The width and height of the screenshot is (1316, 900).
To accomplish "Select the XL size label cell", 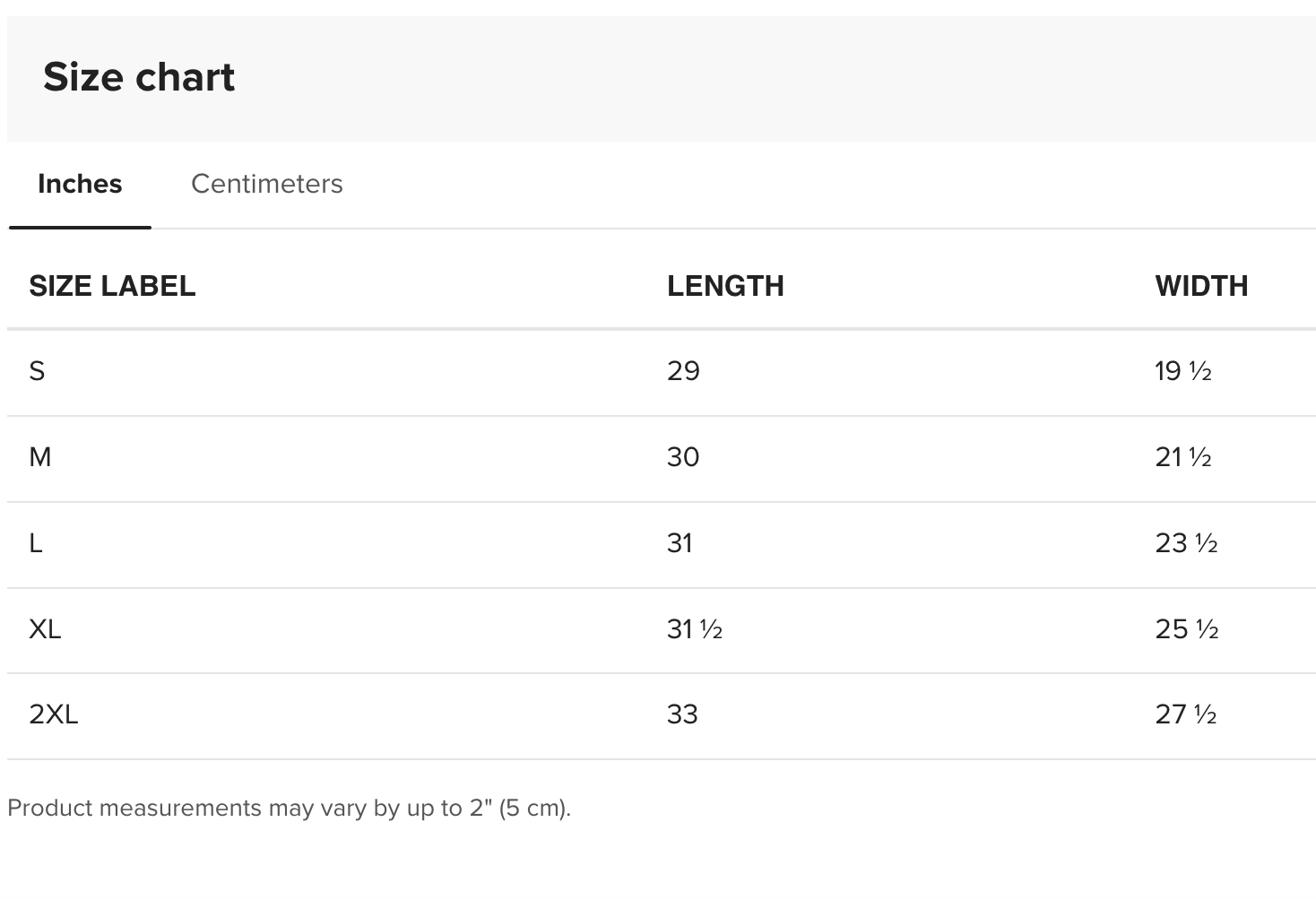I will (x=45, y=629).
